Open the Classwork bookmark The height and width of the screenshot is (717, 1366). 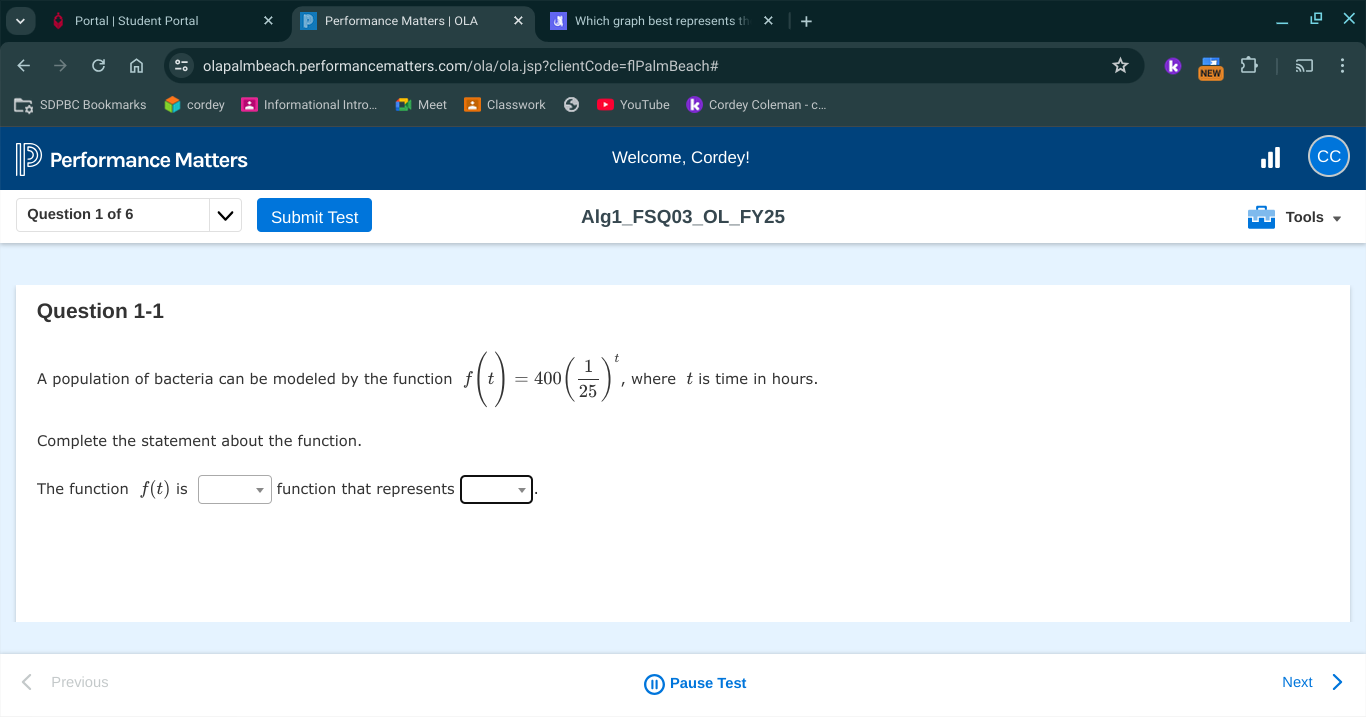(x=506, y=104)
